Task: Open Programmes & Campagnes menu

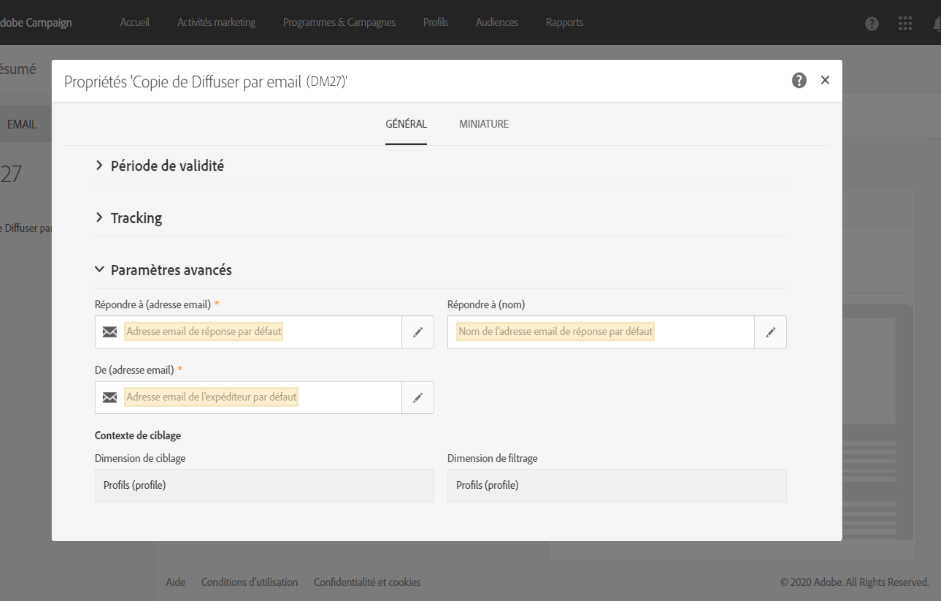Action: 339,23
